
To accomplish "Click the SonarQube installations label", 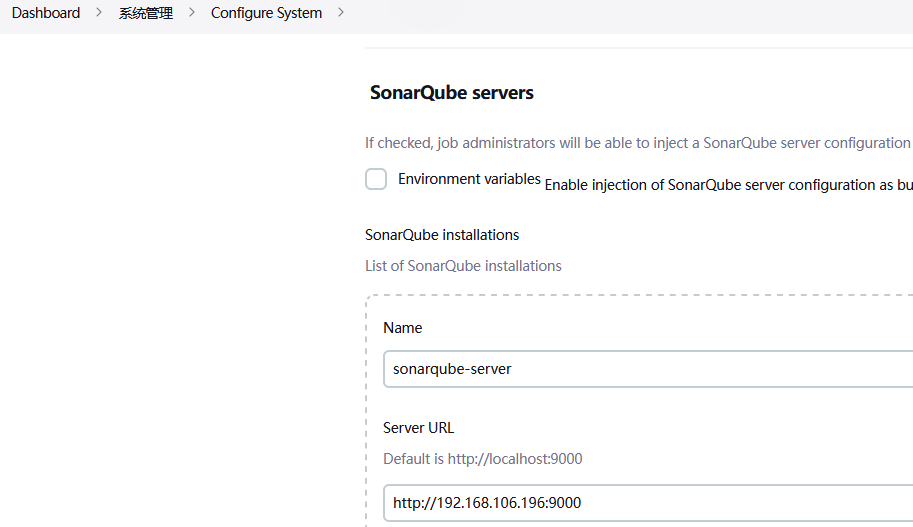I will [x=442, y=235].
